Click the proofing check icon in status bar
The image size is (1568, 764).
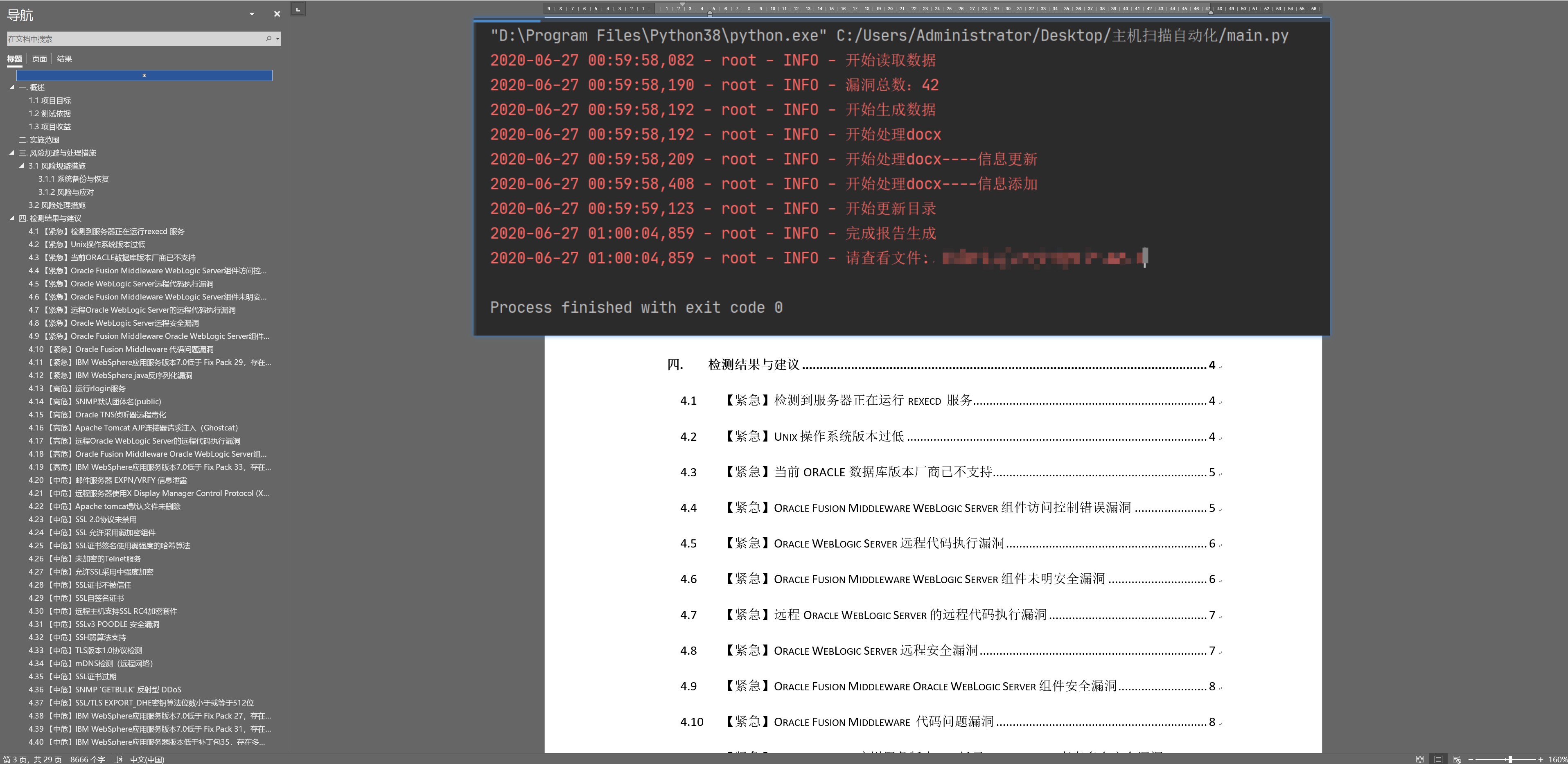point(118,759)
